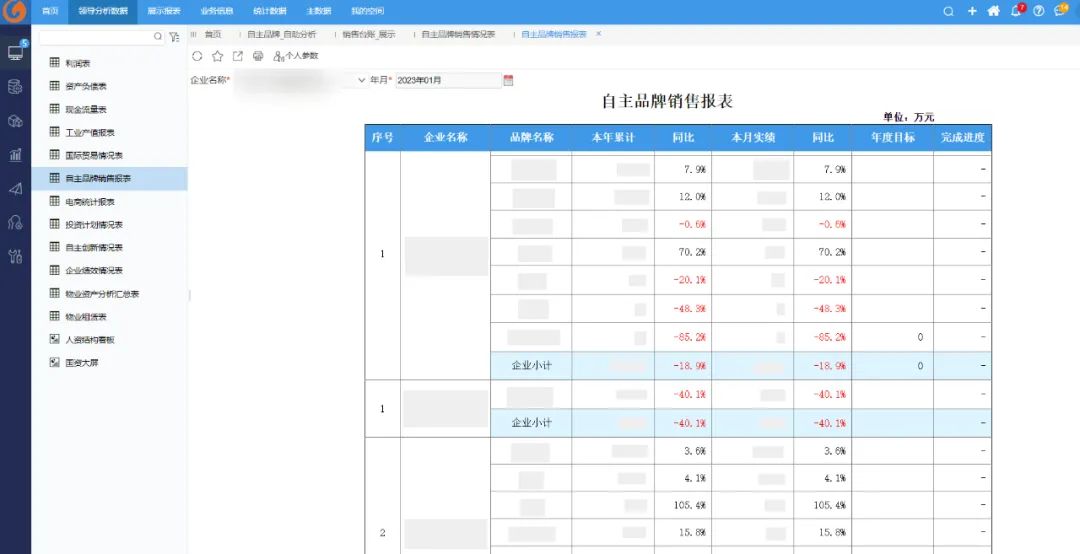
Task: Click the refresh icon in report toolbar
Action: tap(197, 56)
